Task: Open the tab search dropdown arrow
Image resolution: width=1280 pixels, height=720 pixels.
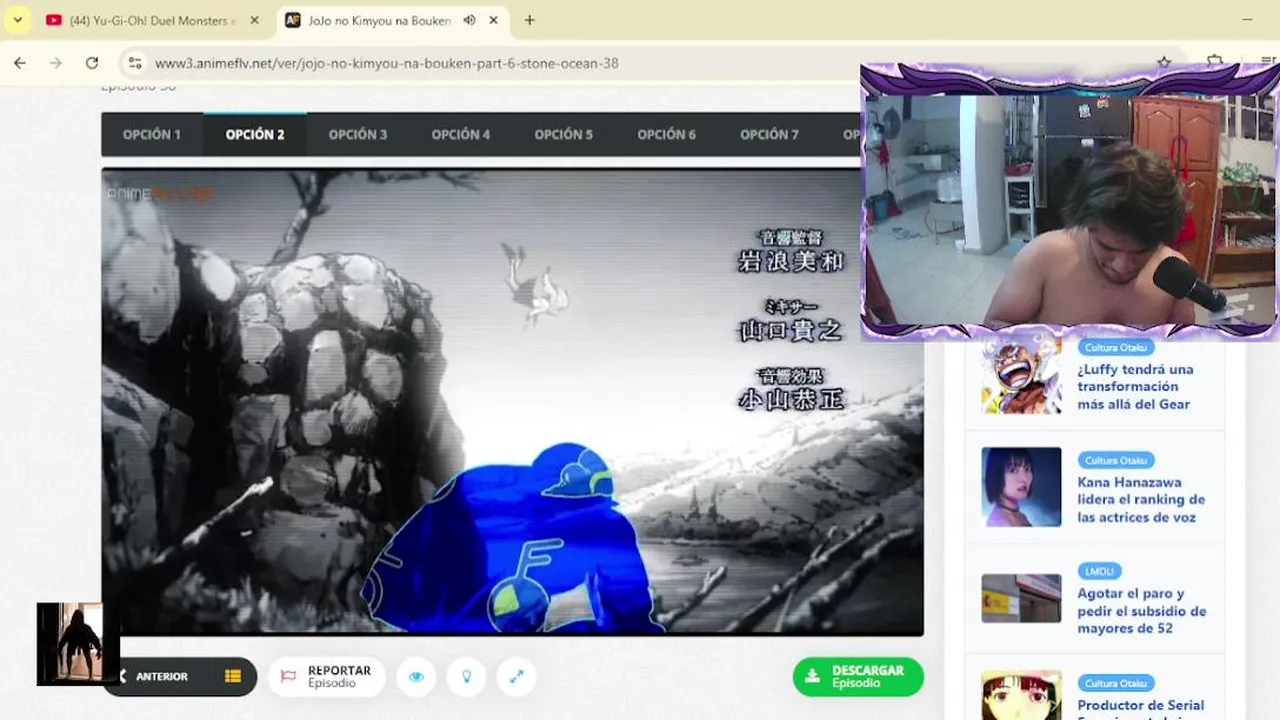Action: tap(17, 20)
